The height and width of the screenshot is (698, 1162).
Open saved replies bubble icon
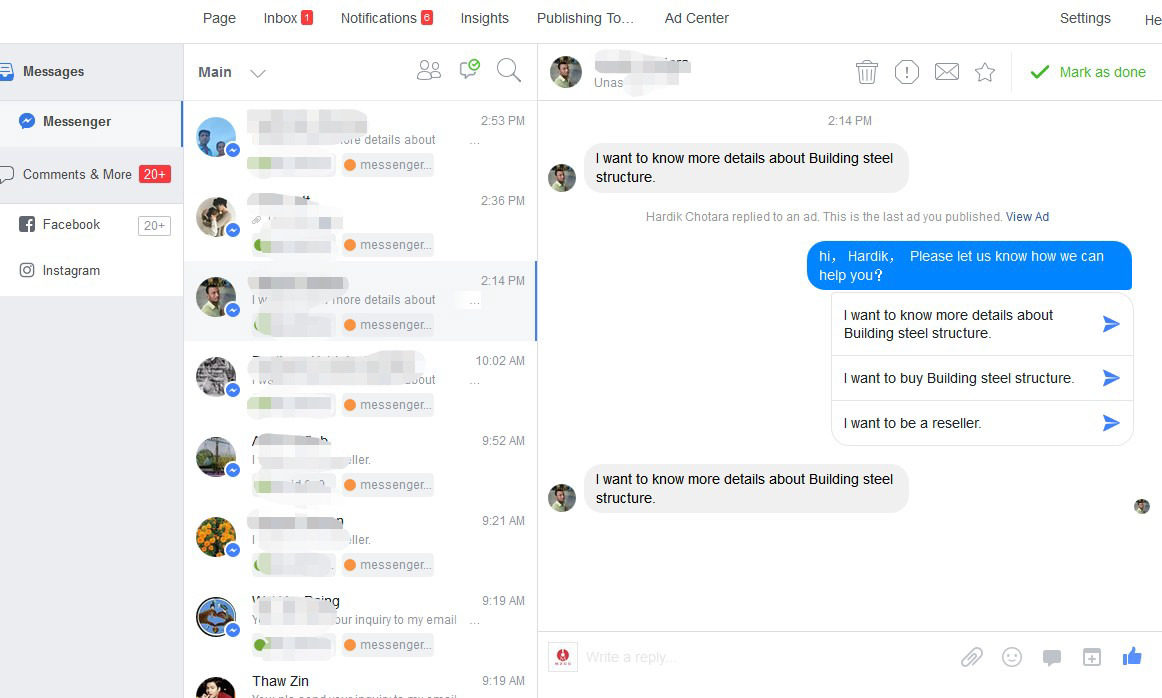tap(1052, 657)
